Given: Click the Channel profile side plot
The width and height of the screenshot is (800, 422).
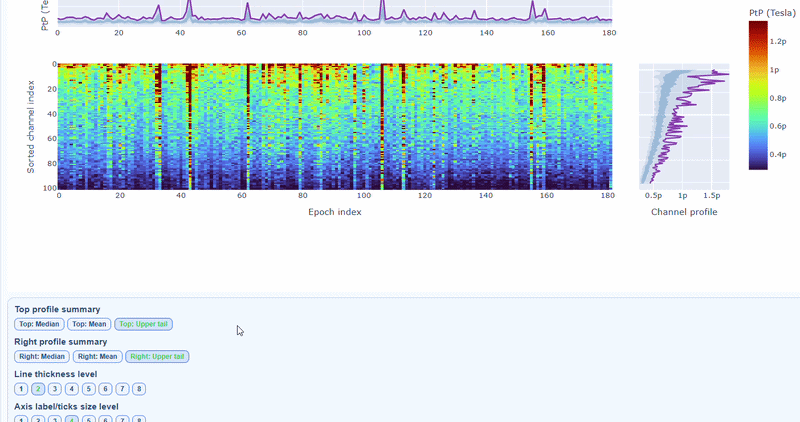Looking at the screenshot, I should click(685, 127).
